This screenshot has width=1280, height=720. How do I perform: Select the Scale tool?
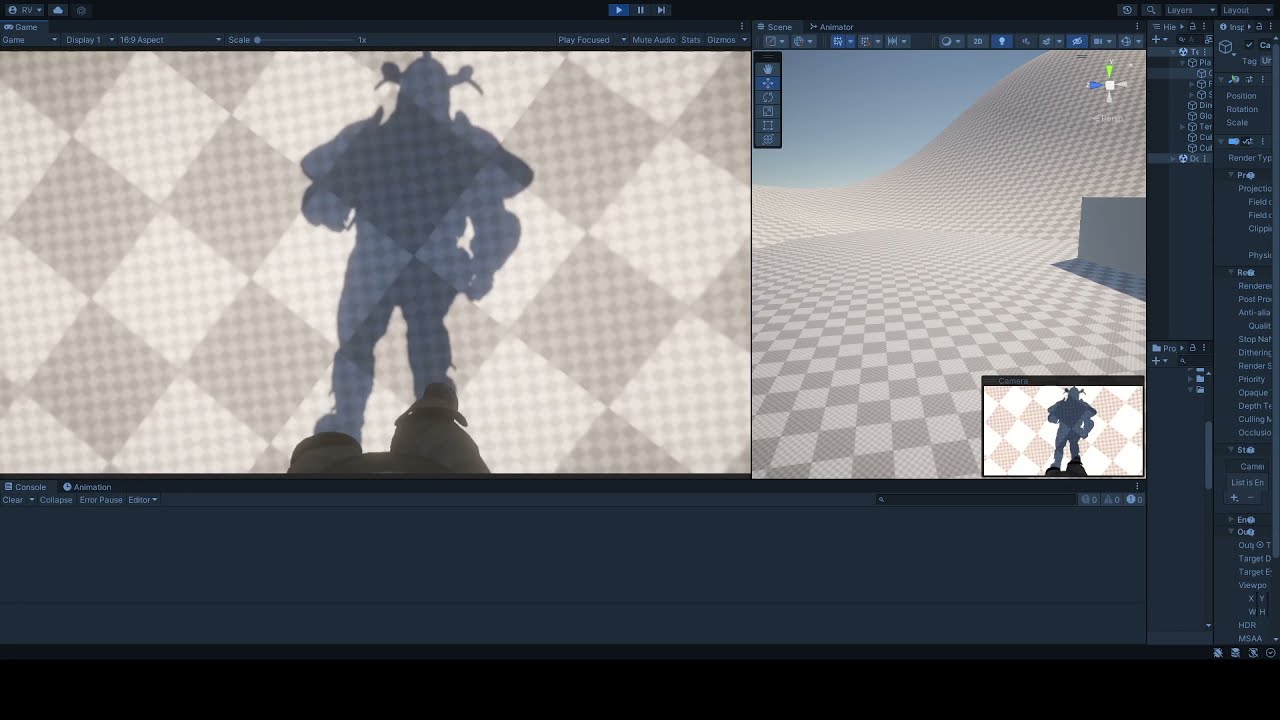pos(768,111)
